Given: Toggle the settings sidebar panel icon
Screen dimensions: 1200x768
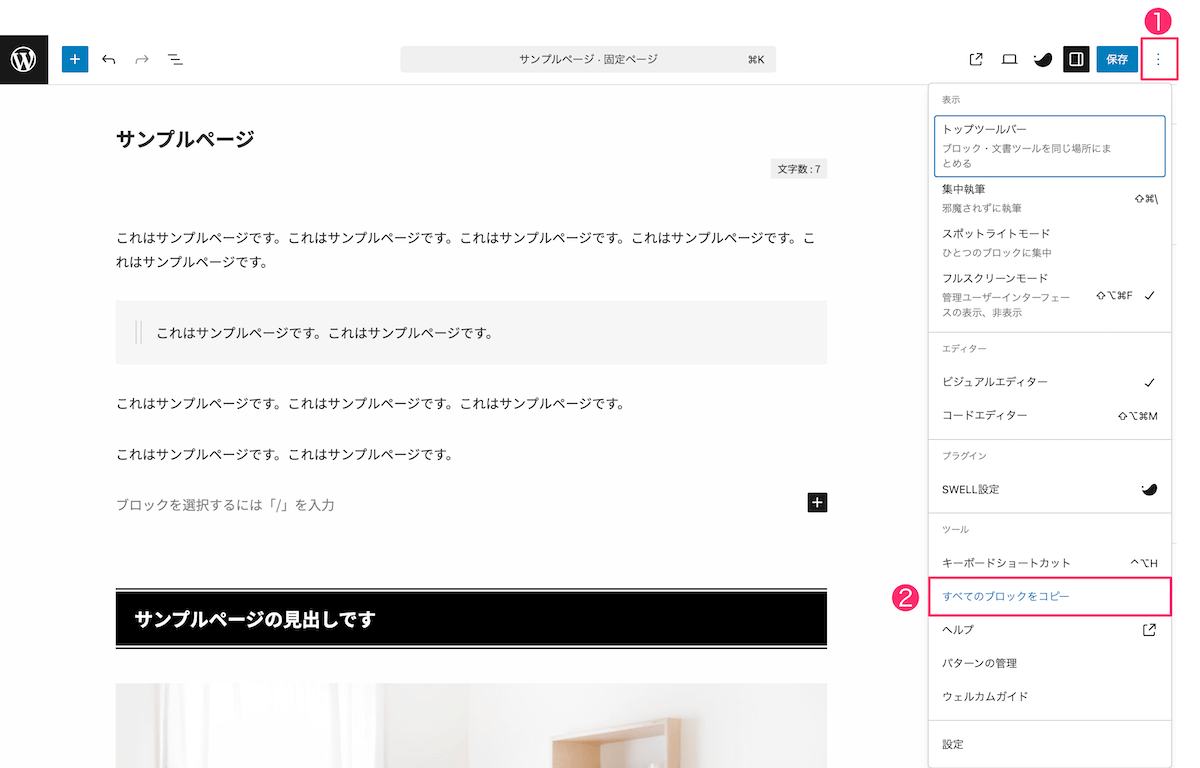Looking at the screenshot, I should click(1076, 59).
